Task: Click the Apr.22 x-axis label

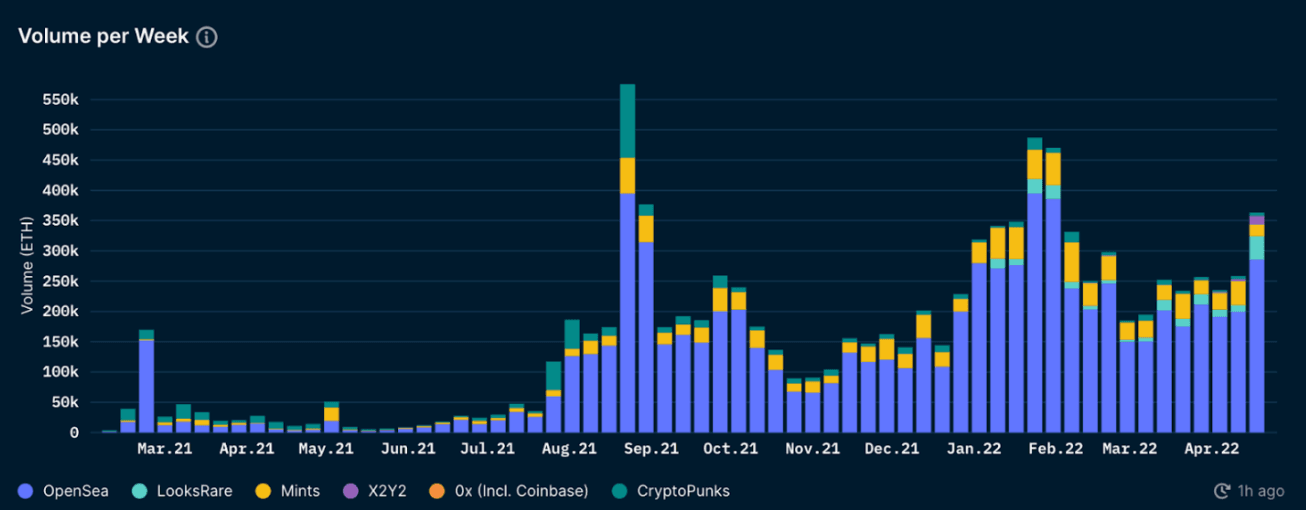Action: [1215, 450]
